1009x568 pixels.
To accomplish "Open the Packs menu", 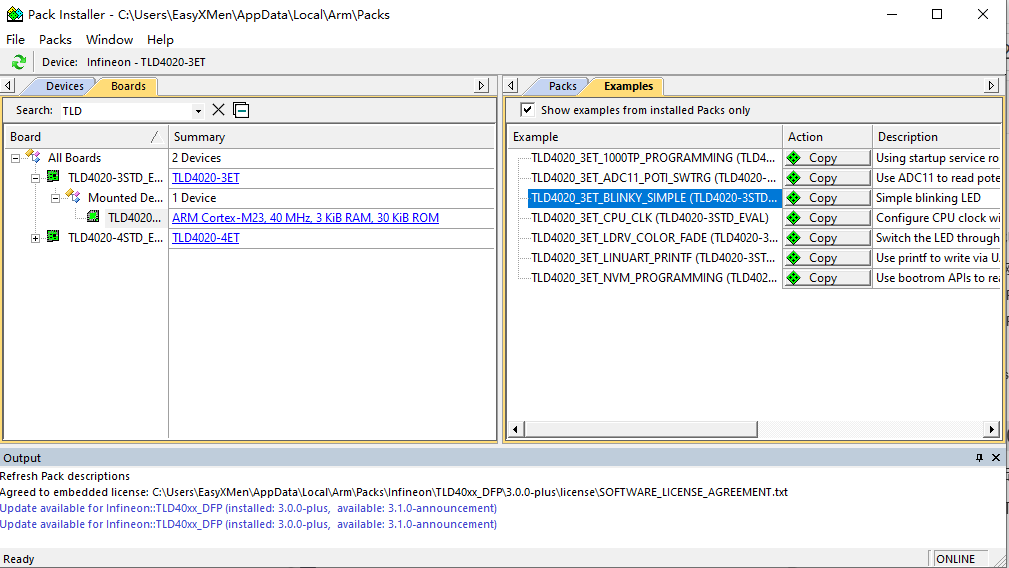I will 55,39.
